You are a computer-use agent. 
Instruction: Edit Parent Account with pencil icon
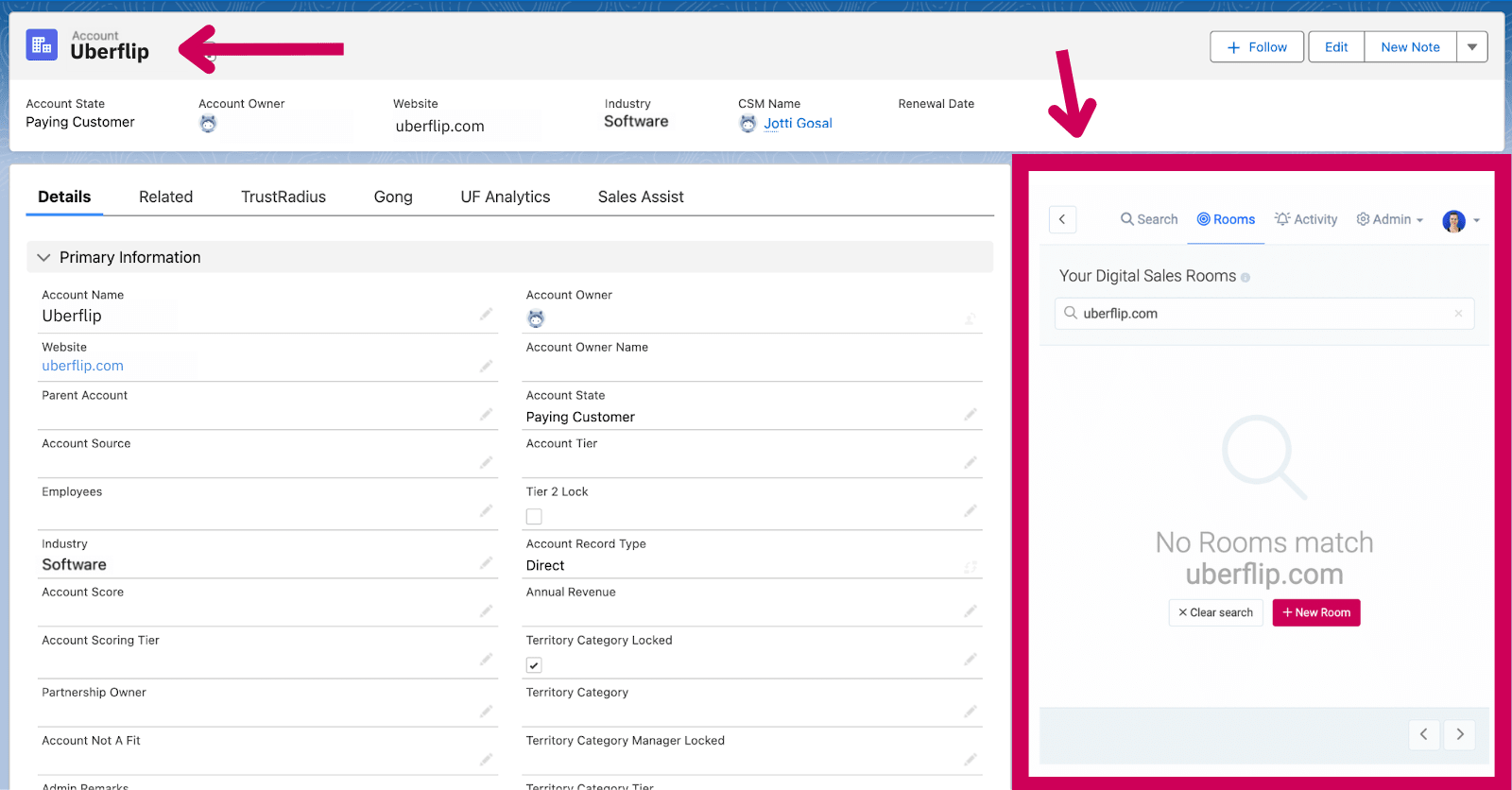(x=486, y=414)
